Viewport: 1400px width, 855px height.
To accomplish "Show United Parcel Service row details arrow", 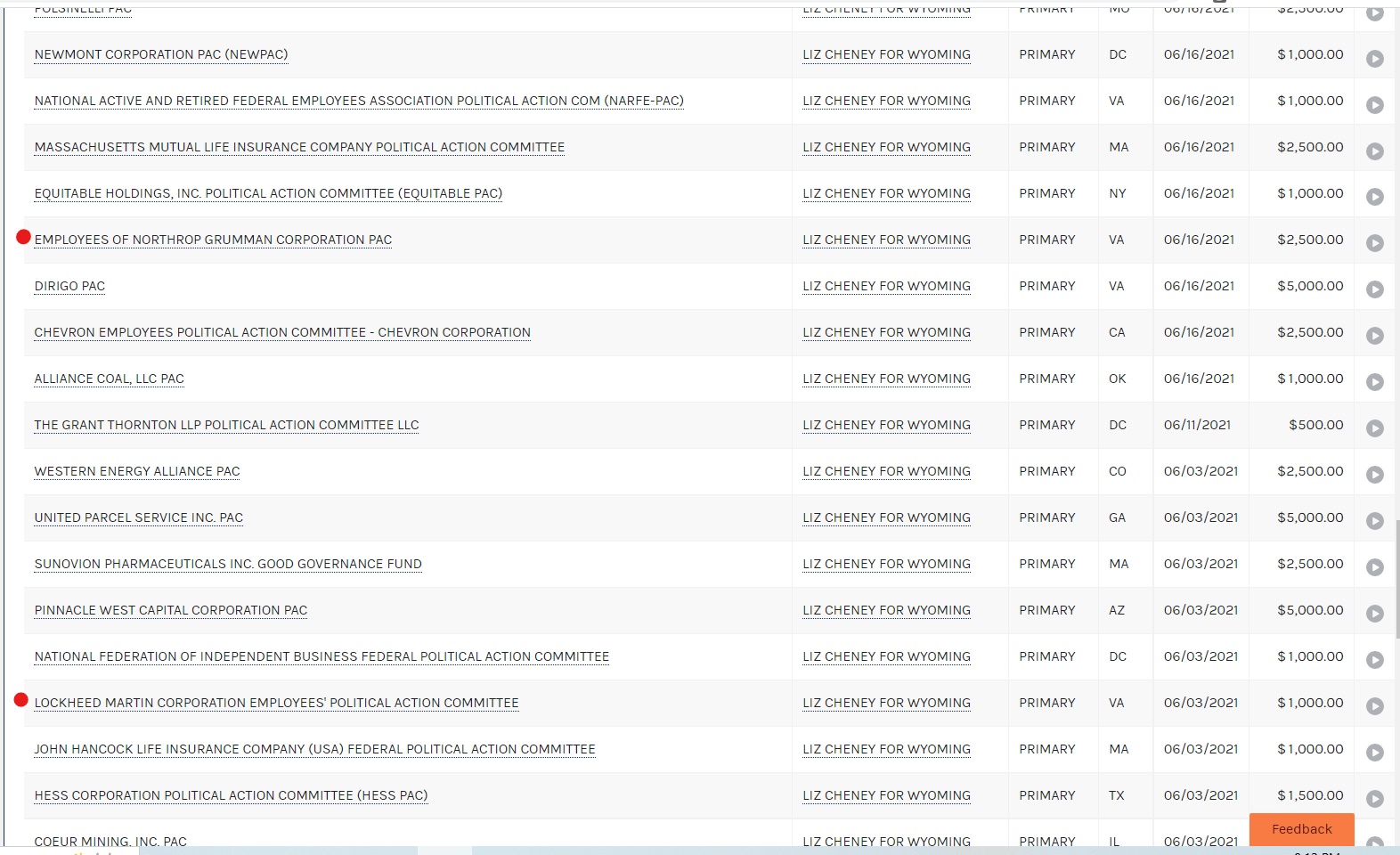I will 1375,521.
